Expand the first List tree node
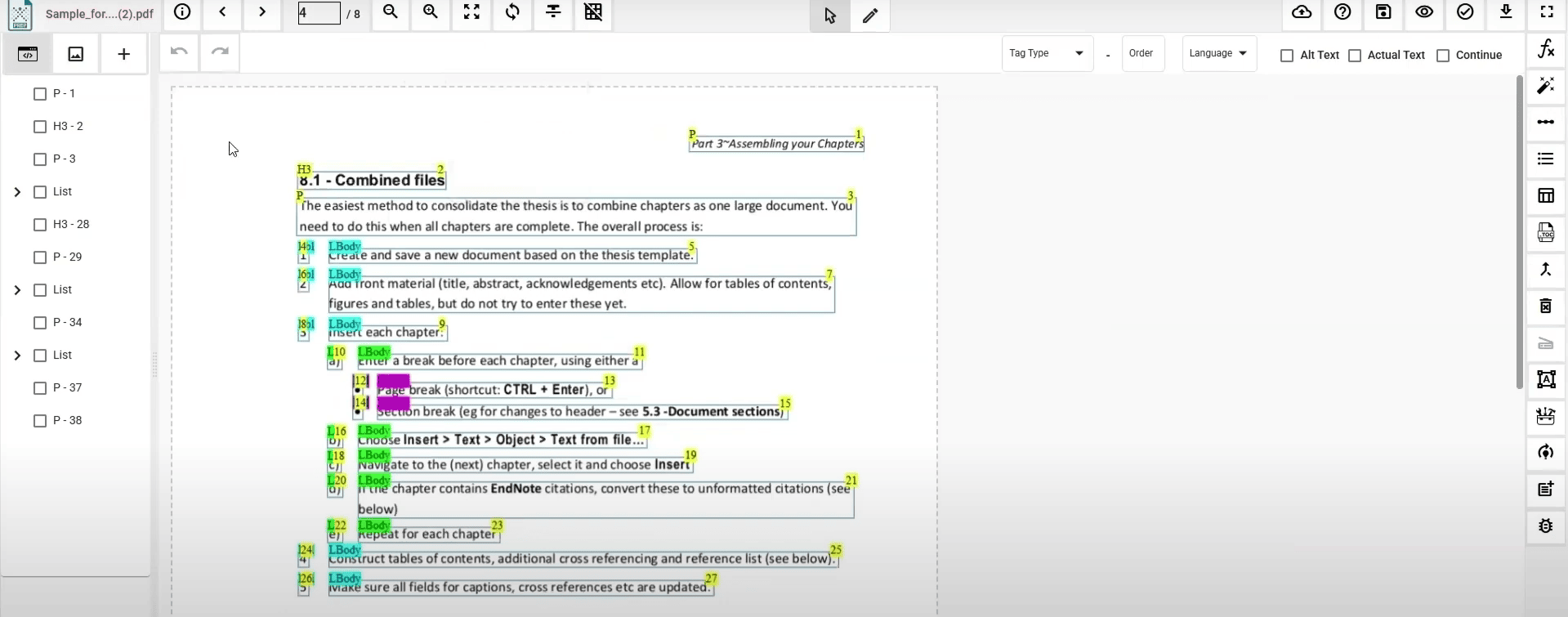 coord(17,192)
